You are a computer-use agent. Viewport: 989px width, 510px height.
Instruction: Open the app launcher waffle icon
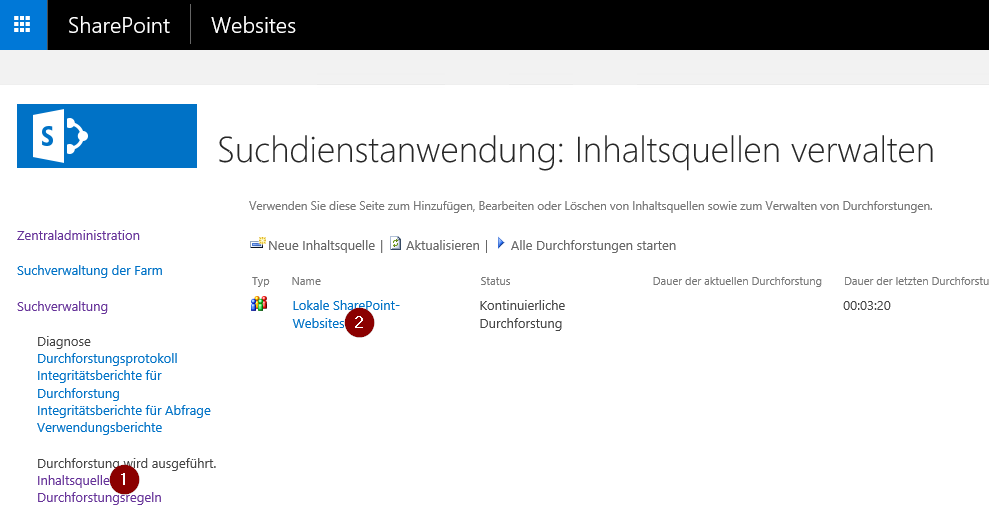pyautogui.click(x=22, y=25)
